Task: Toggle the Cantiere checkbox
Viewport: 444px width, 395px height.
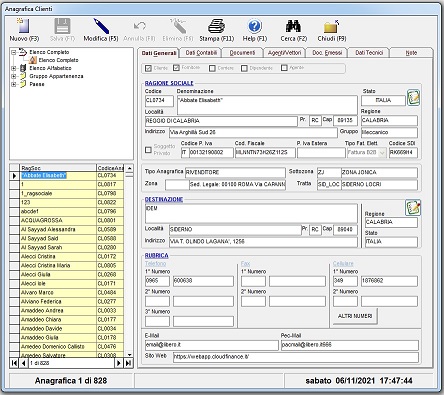Action: point(212,68)
